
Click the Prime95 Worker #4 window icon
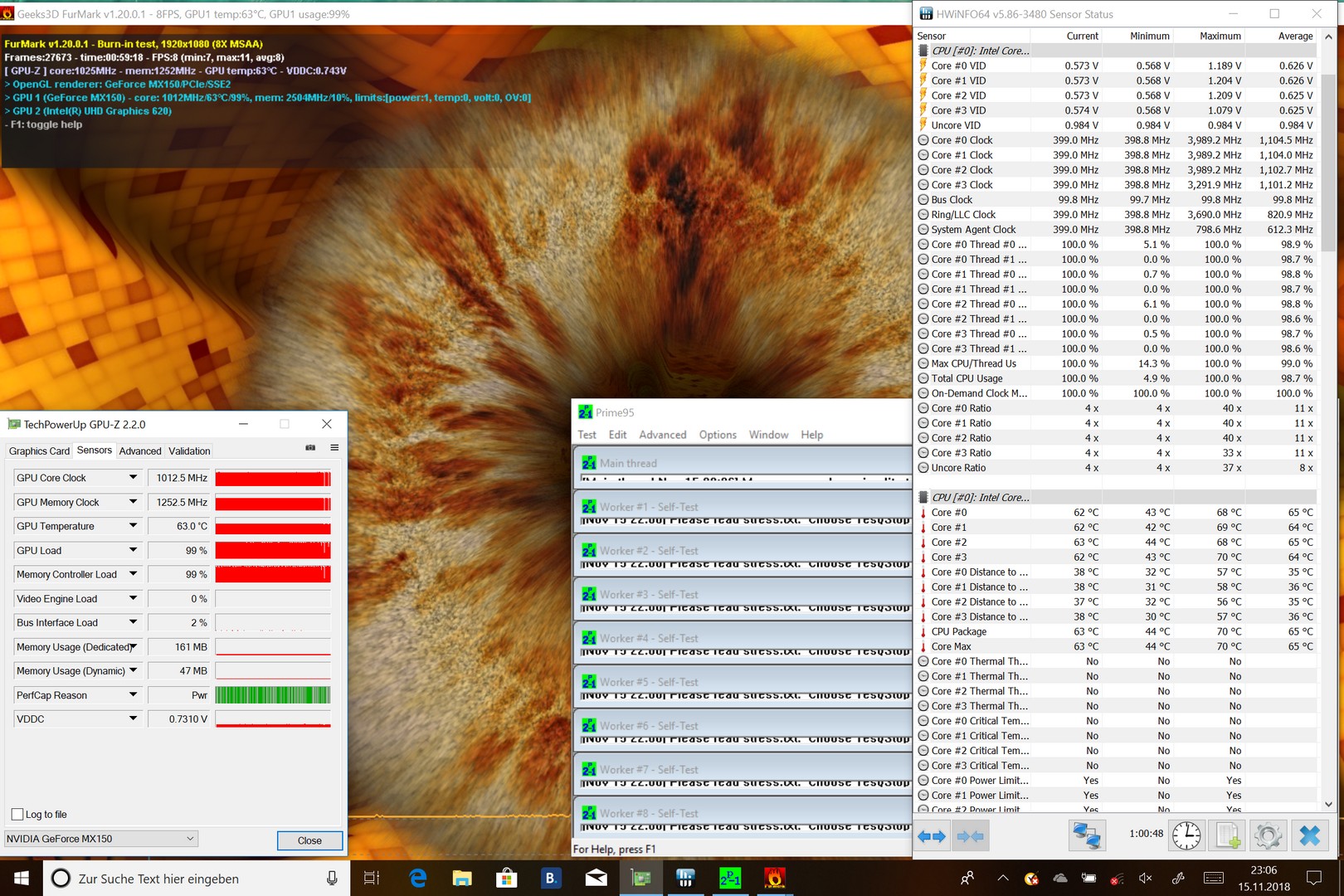pyautogui.click(x=589, y=638)
